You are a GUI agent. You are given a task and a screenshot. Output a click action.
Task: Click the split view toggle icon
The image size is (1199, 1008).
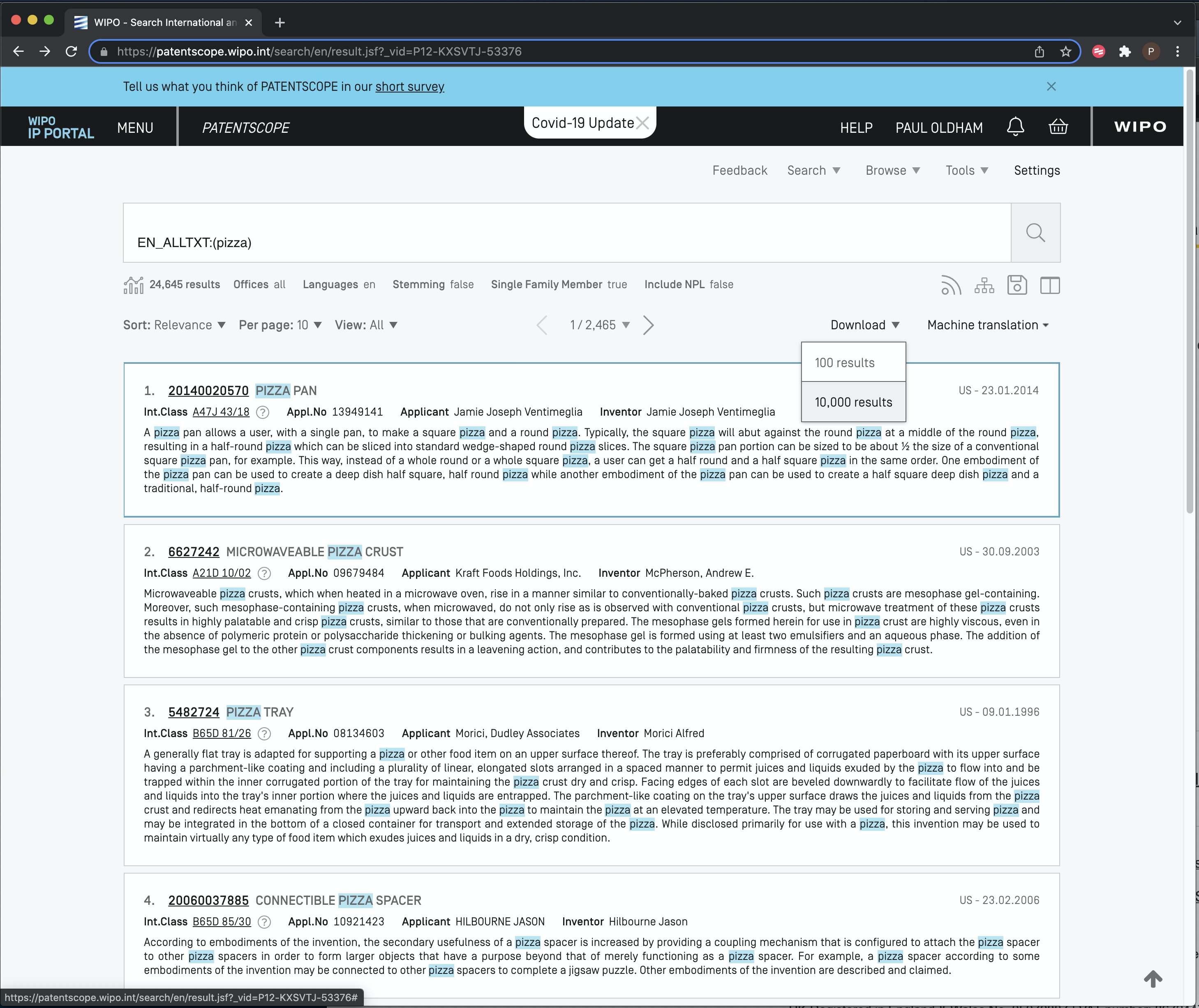(x=1050, y=285)
